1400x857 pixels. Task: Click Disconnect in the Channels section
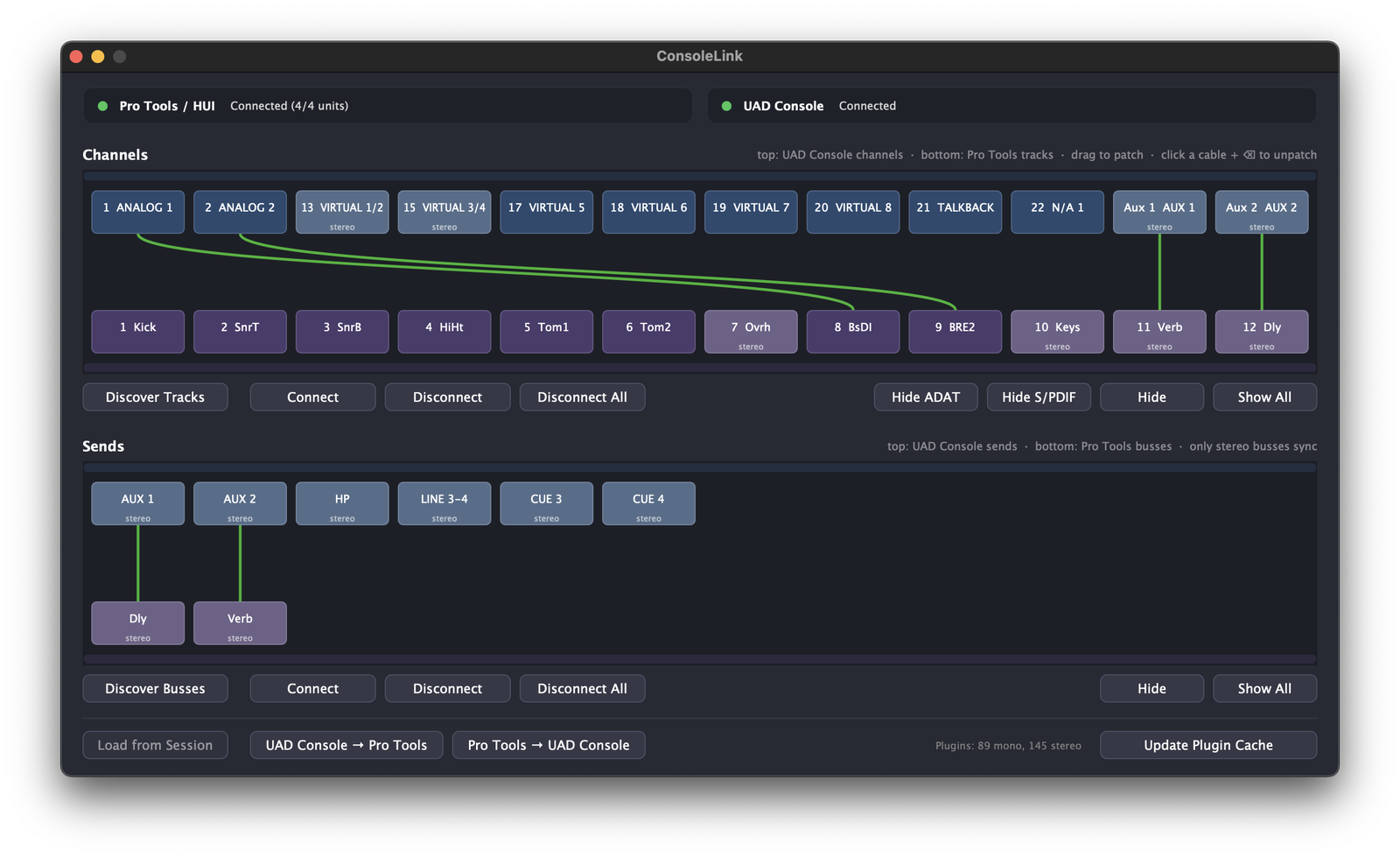coord(447,397)
